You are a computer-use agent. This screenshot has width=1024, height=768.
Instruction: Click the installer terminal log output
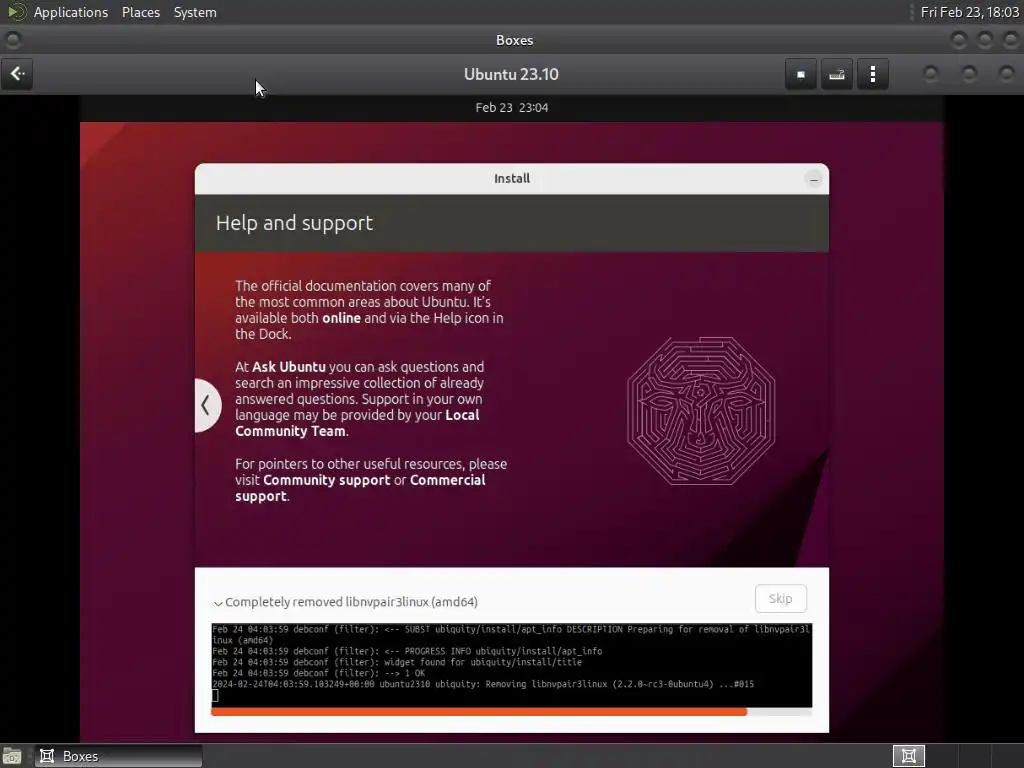tap(511, 665)
